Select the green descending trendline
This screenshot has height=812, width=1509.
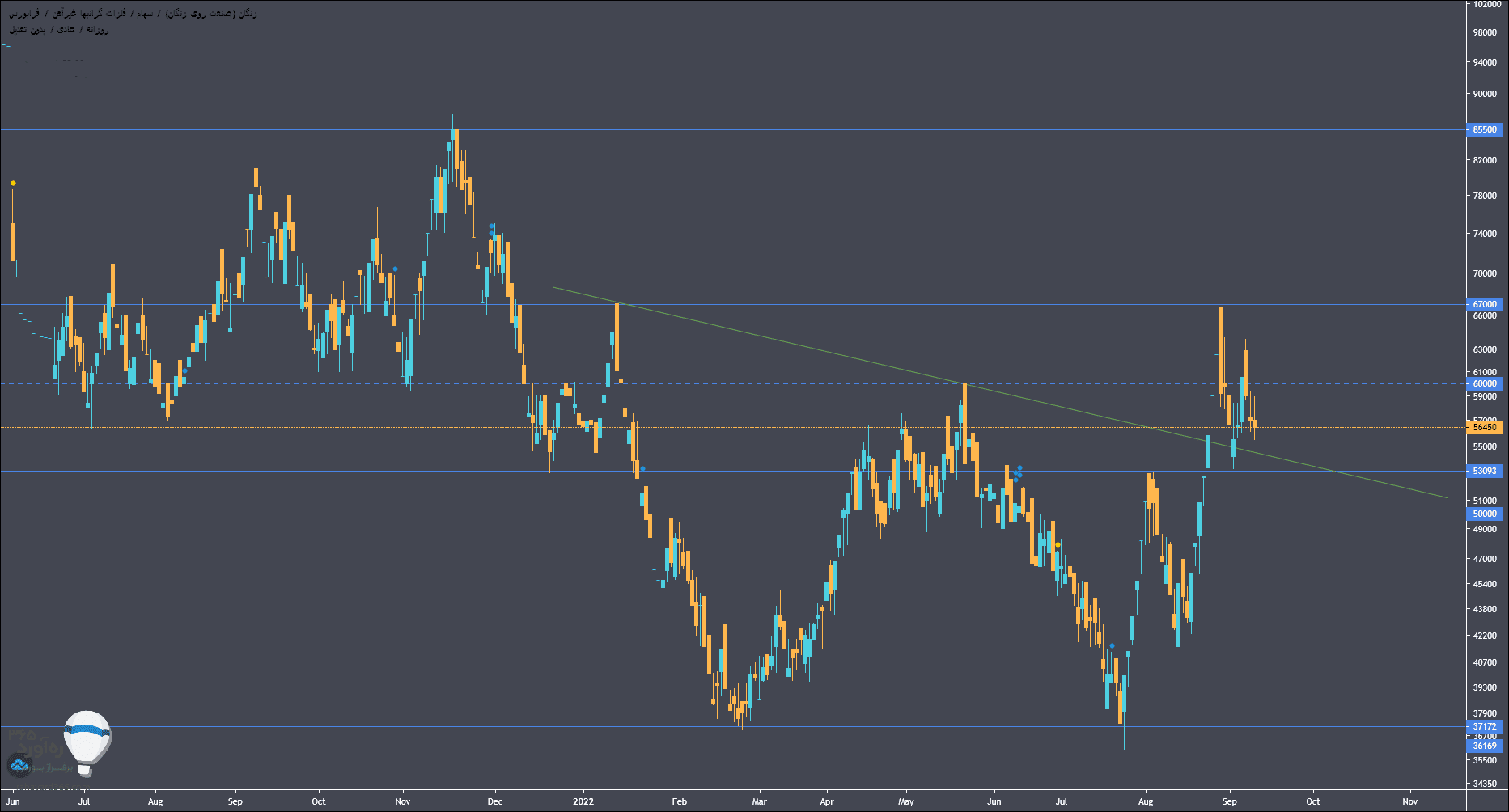pyautogui.click(x=1000, y=393)
